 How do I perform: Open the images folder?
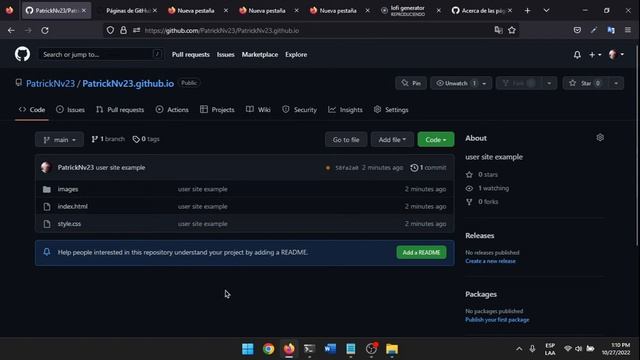coord(68,189)
